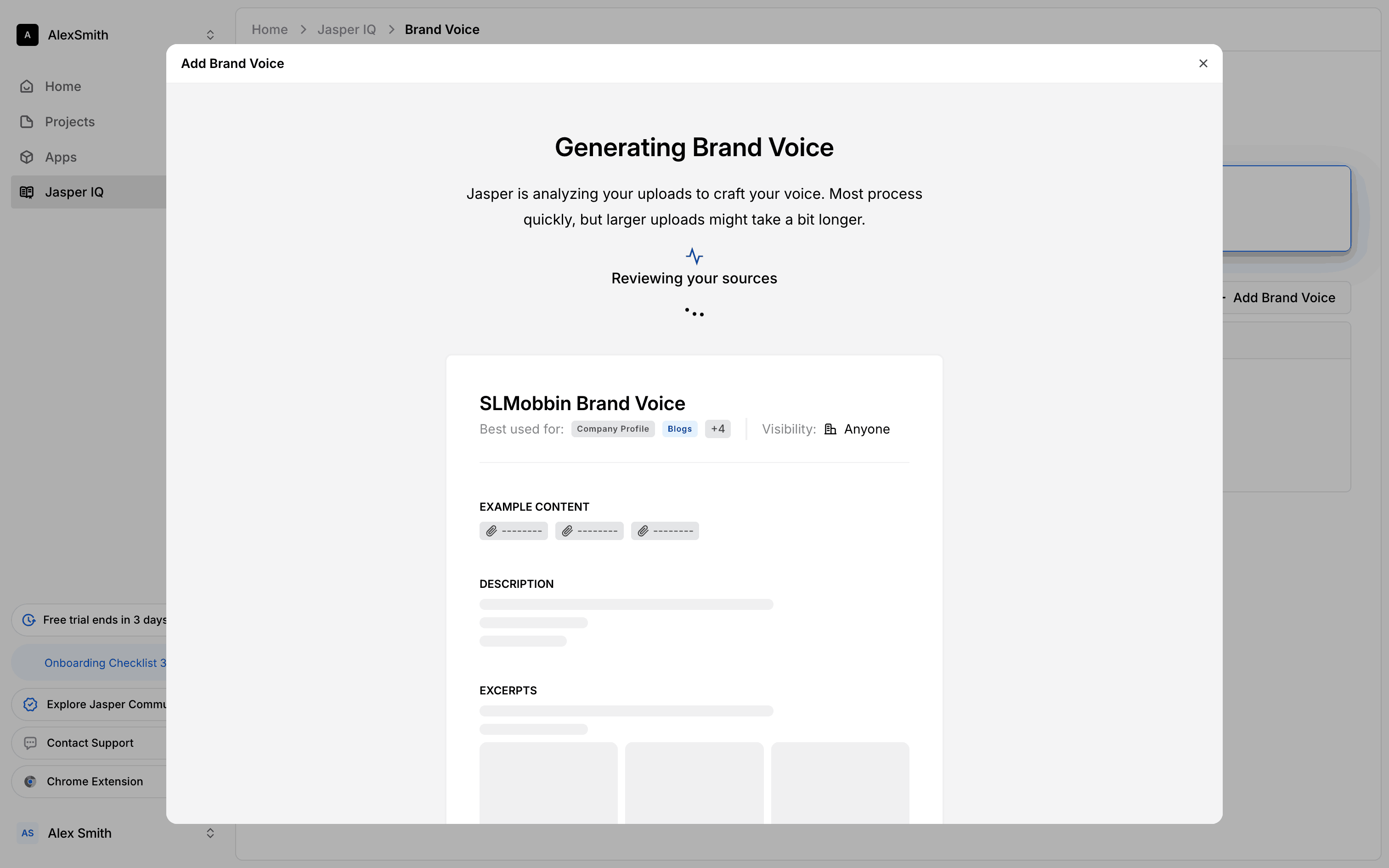Image resolution: width=1389 pixels, height=868 pixels.
Task: Go to Home breadcrumb link
Action: click(x=269, y=29)
